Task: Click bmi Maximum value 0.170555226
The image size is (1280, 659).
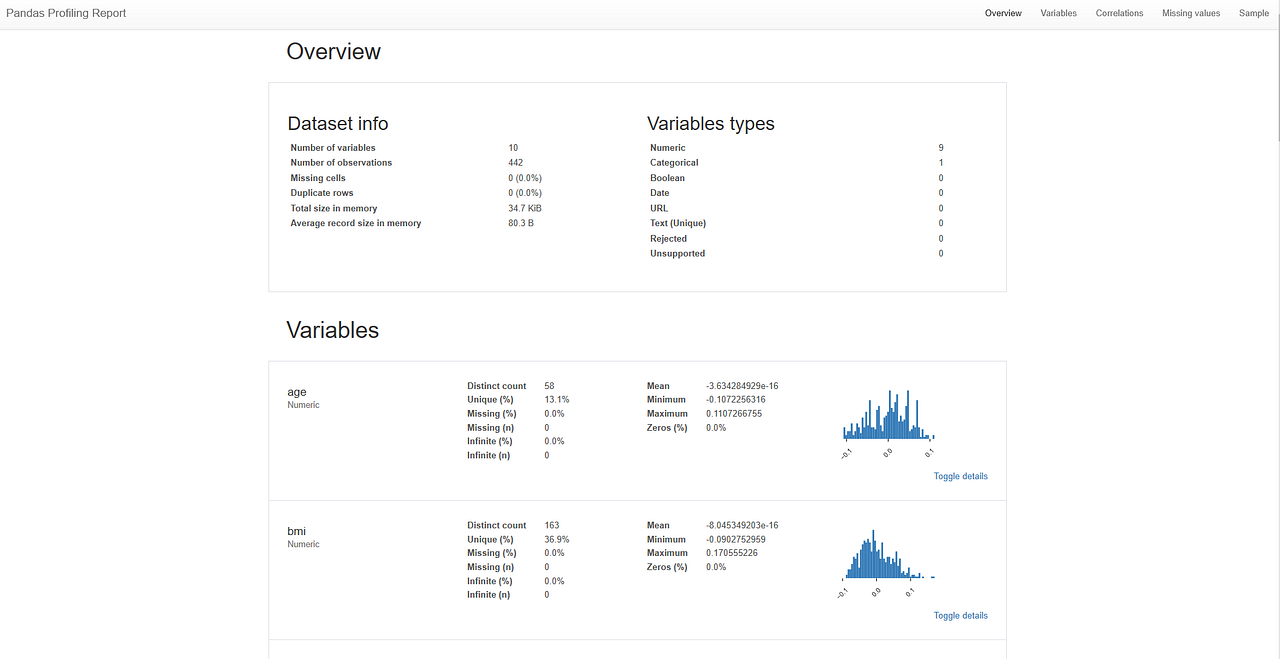Action: [732, 553]
